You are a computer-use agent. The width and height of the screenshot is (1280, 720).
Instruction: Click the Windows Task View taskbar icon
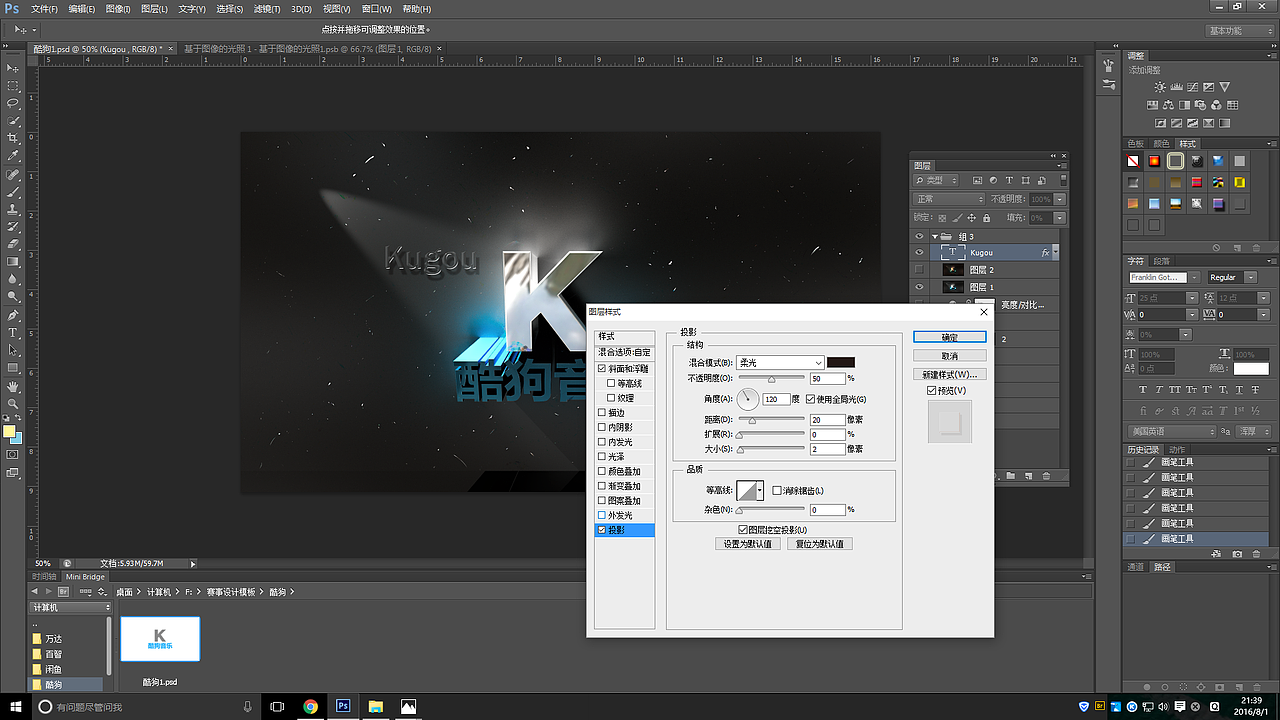[278, 706]
